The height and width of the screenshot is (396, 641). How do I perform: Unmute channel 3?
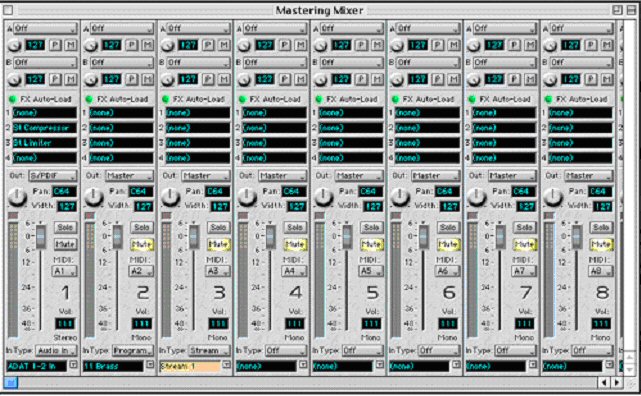coord(218,244)
